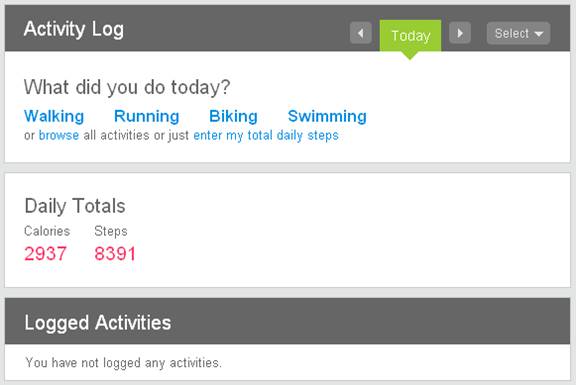Click enter my total daily steps
Screen dimensions: 576x385
(x=266, y=136)
